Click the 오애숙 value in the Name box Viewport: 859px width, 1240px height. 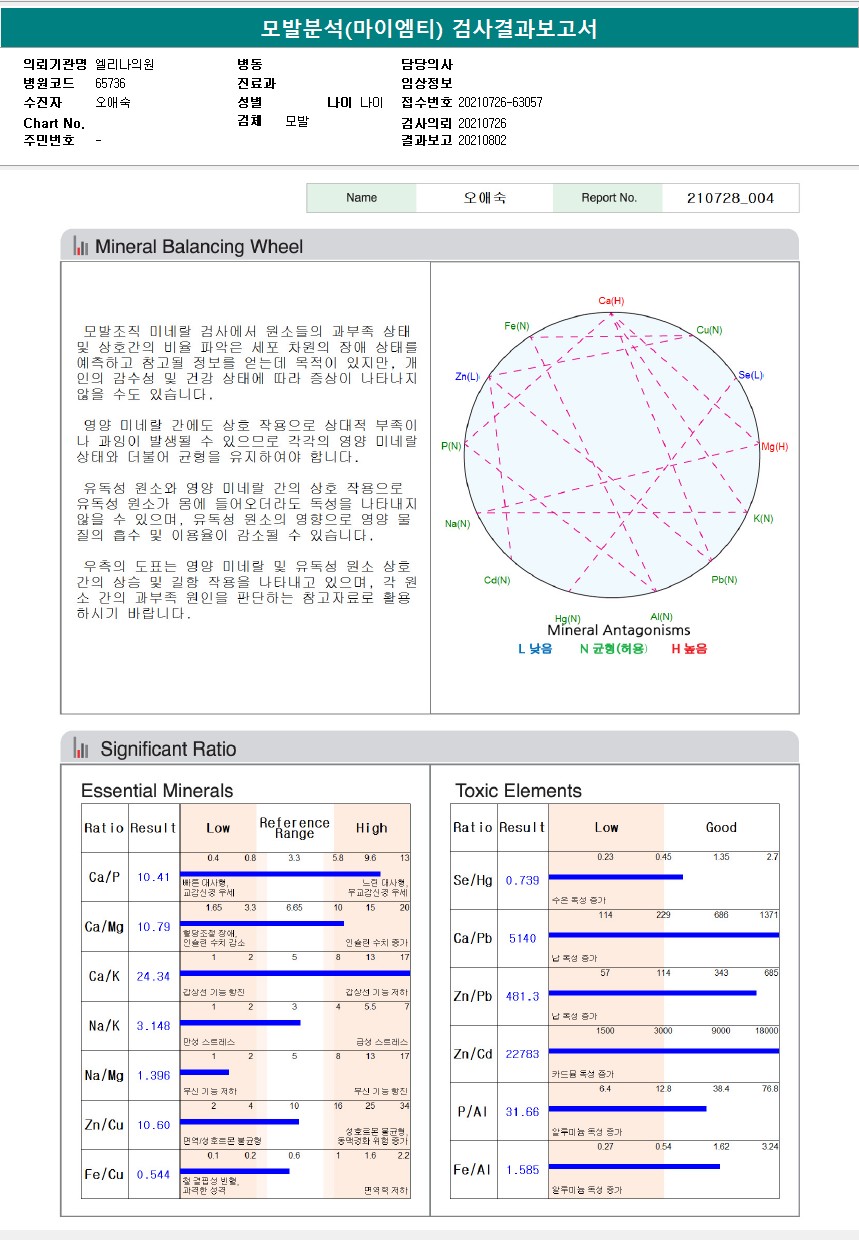coord(485,198)
